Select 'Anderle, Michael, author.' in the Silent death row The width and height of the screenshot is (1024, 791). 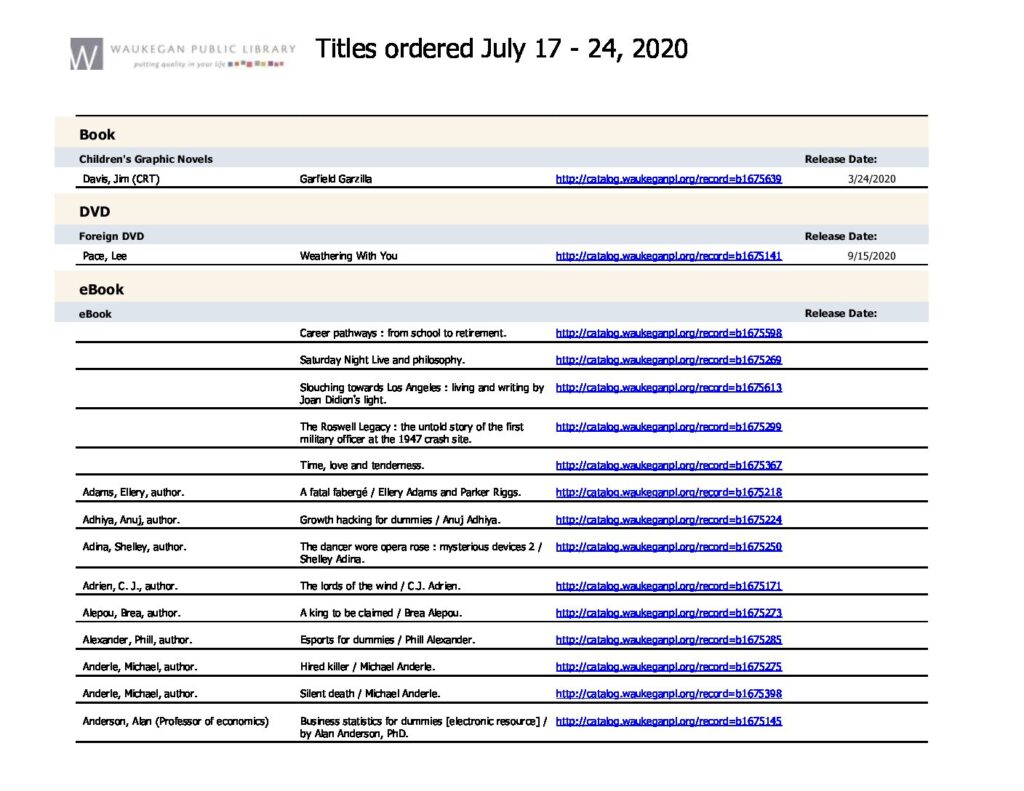tap(140, 694)
